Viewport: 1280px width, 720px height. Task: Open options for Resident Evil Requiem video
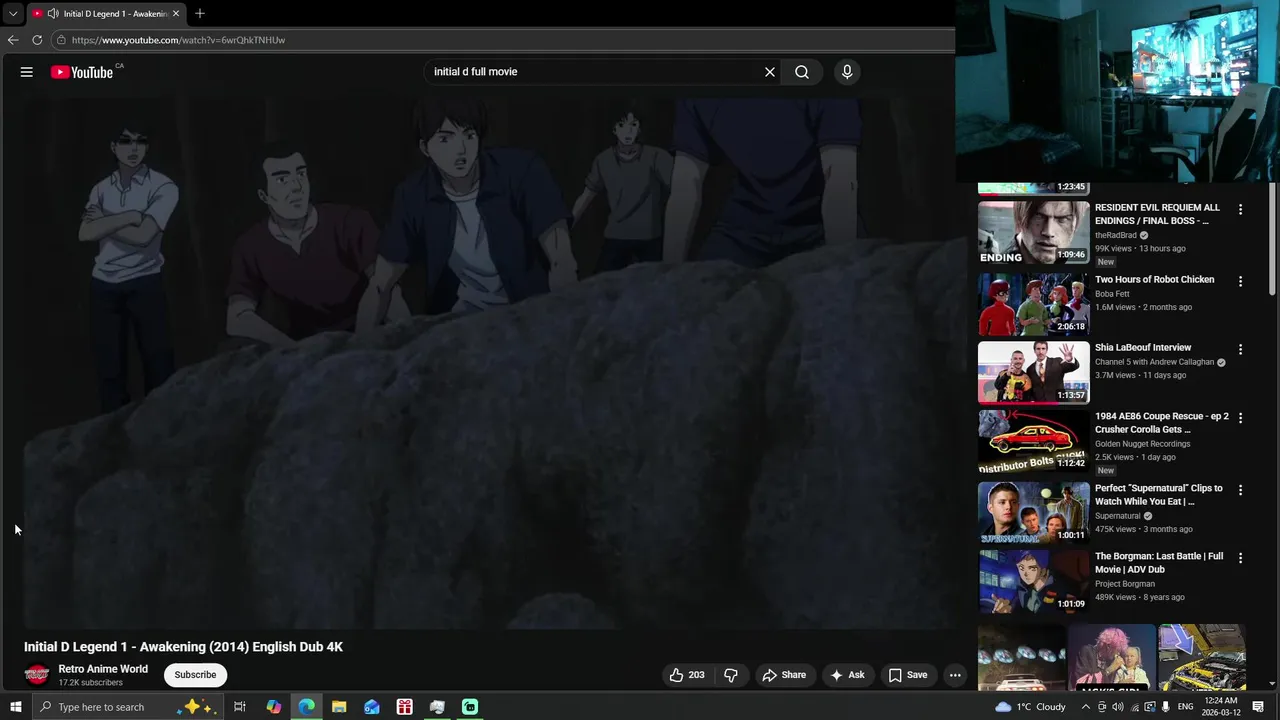[1240, 210]
